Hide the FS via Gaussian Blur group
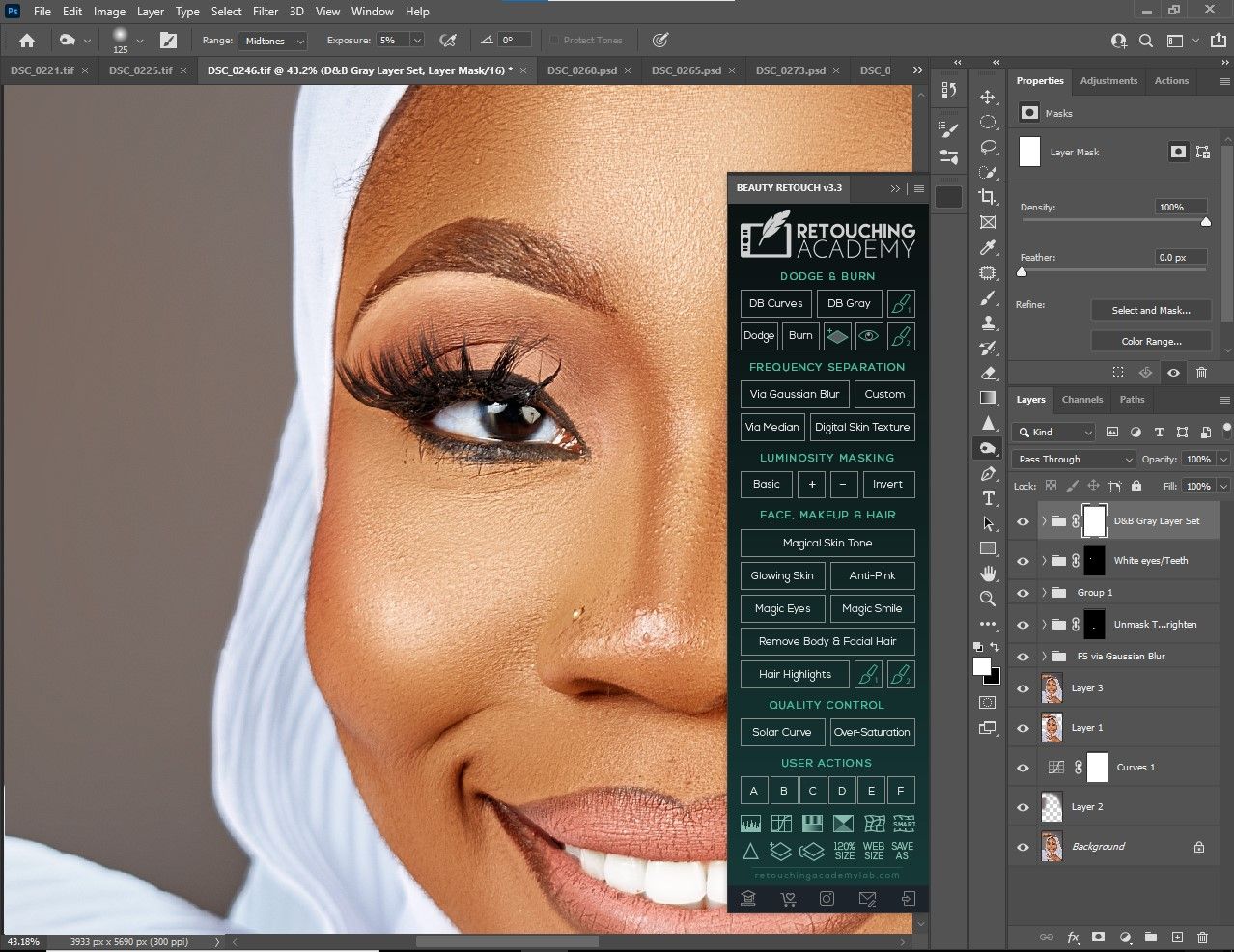This screenshot has height=952, width=1234. tap(1023, 657)
